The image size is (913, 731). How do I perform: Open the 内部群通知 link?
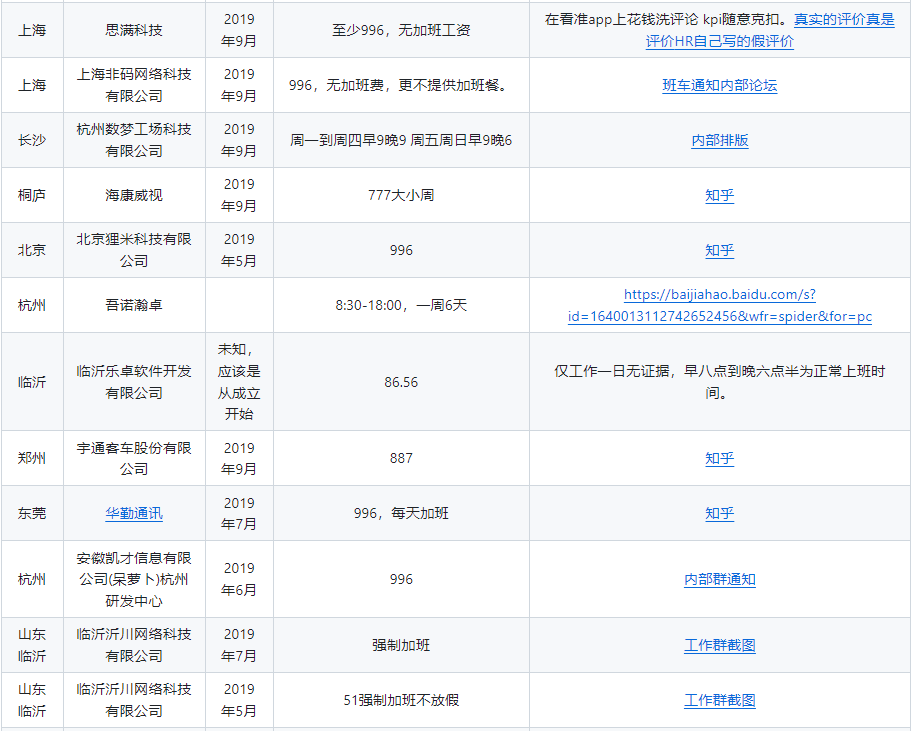pos(720,580)
